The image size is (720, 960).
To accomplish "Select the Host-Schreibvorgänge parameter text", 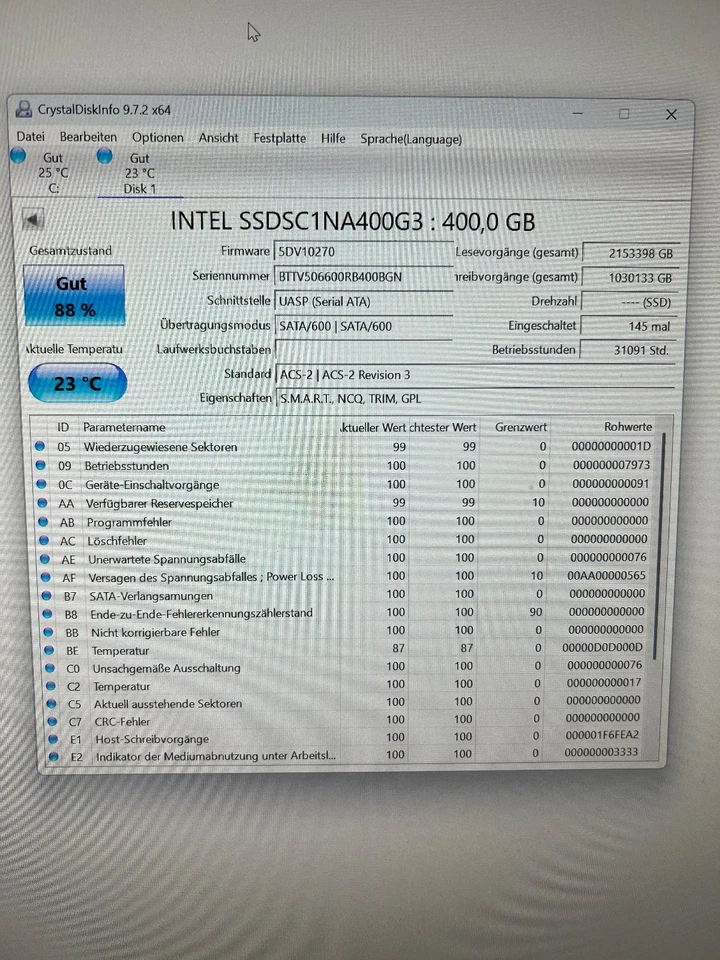I will coord(152,740).
